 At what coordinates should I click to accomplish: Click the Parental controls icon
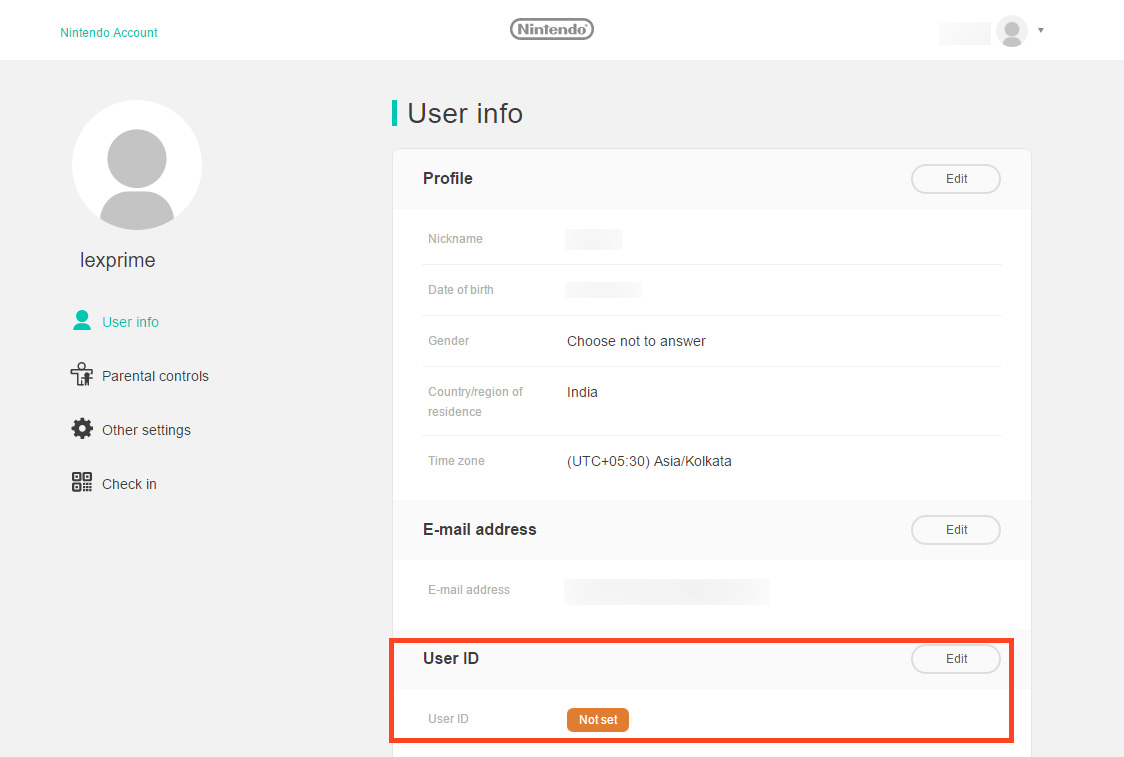pos(82,375)
